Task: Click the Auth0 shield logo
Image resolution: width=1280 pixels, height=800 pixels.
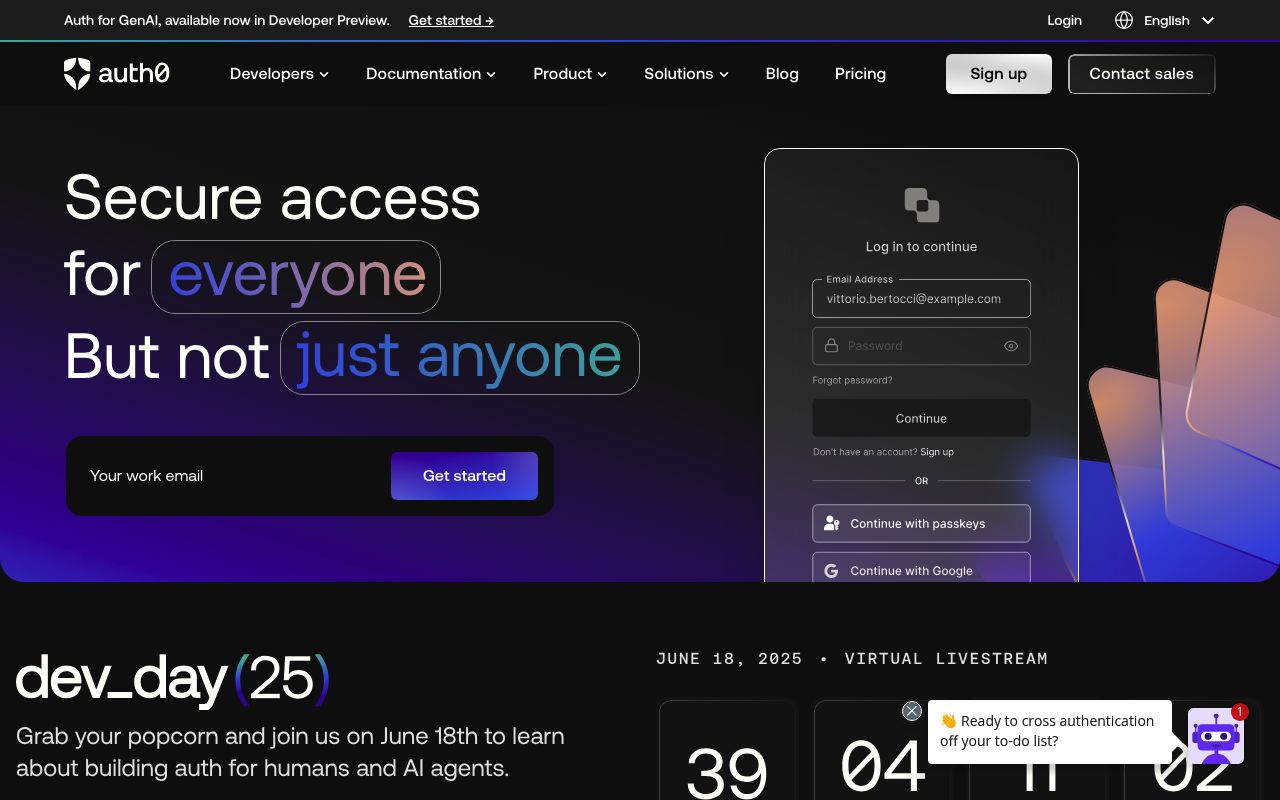Action: [77, 74]
